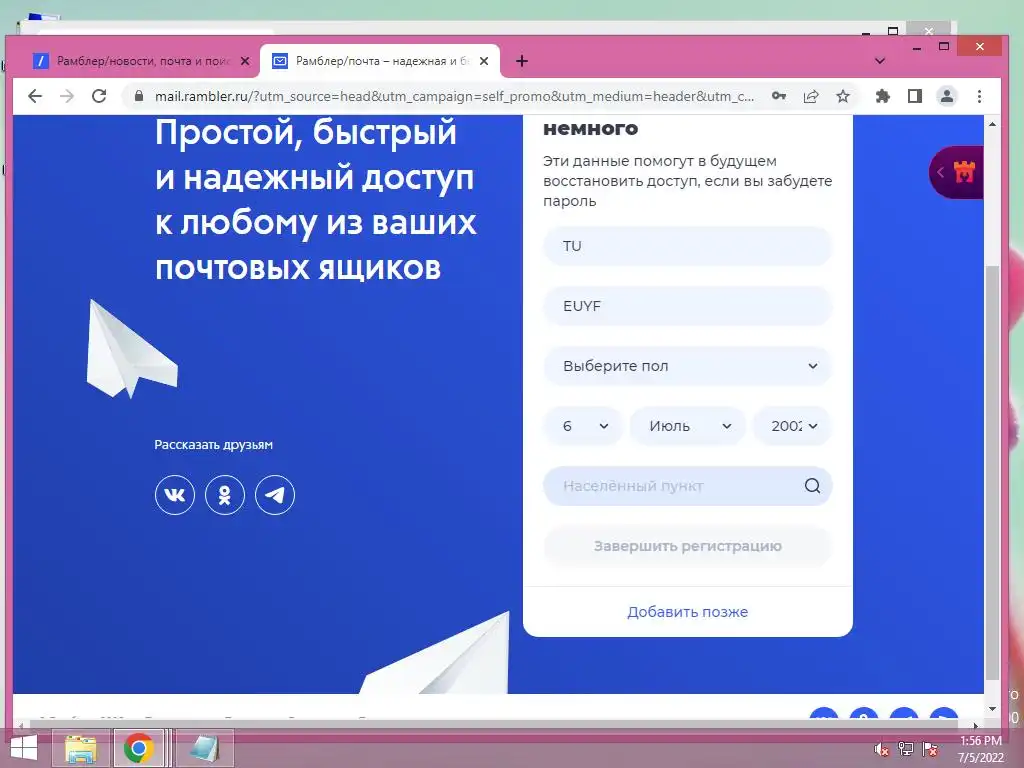
Task: Share to Odnoklassniki
Action: pyautogui.click(x=225, y=495)
